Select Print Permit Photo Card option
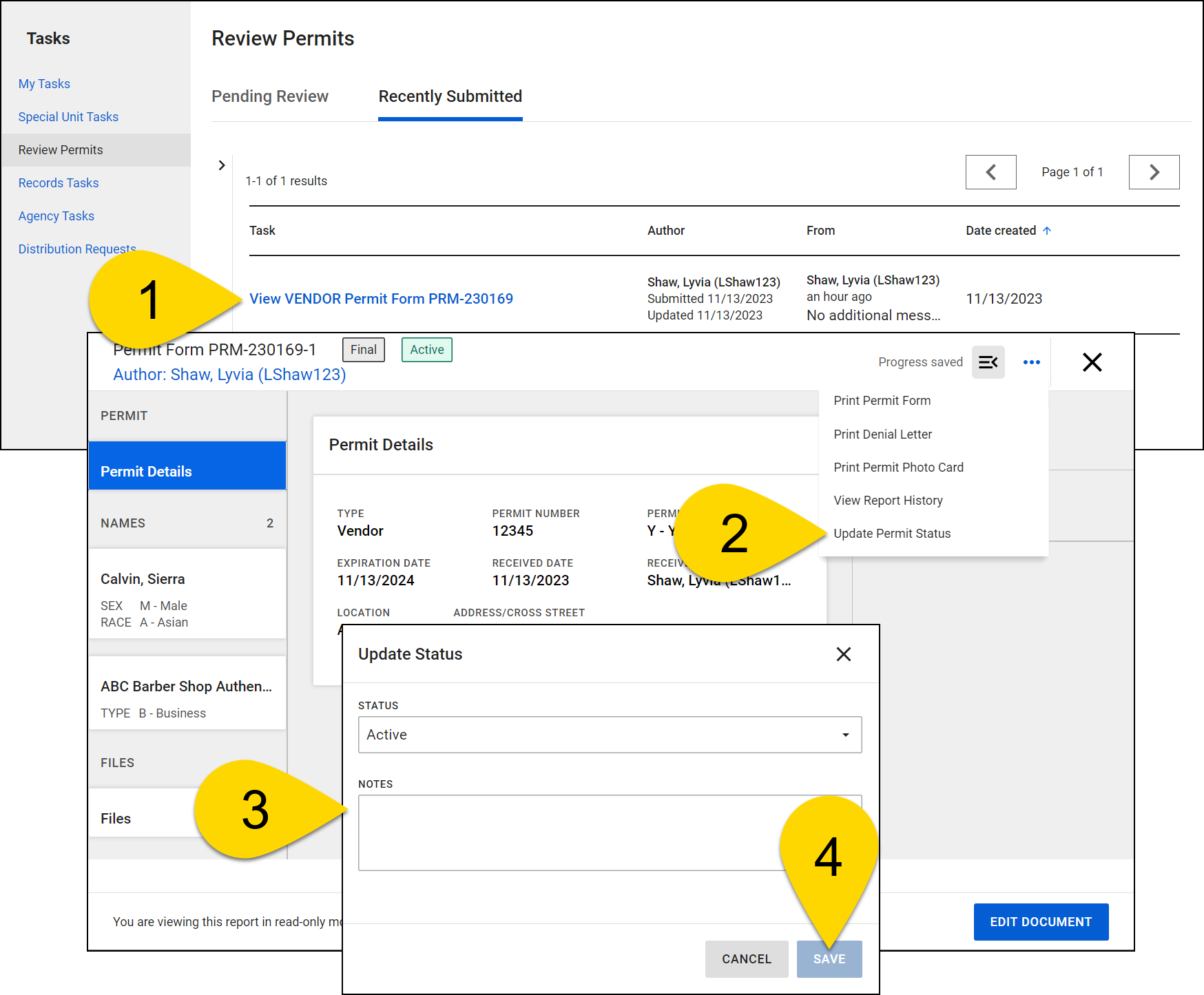The width and height of the screenshot is (1204, 995). [898, 468]
